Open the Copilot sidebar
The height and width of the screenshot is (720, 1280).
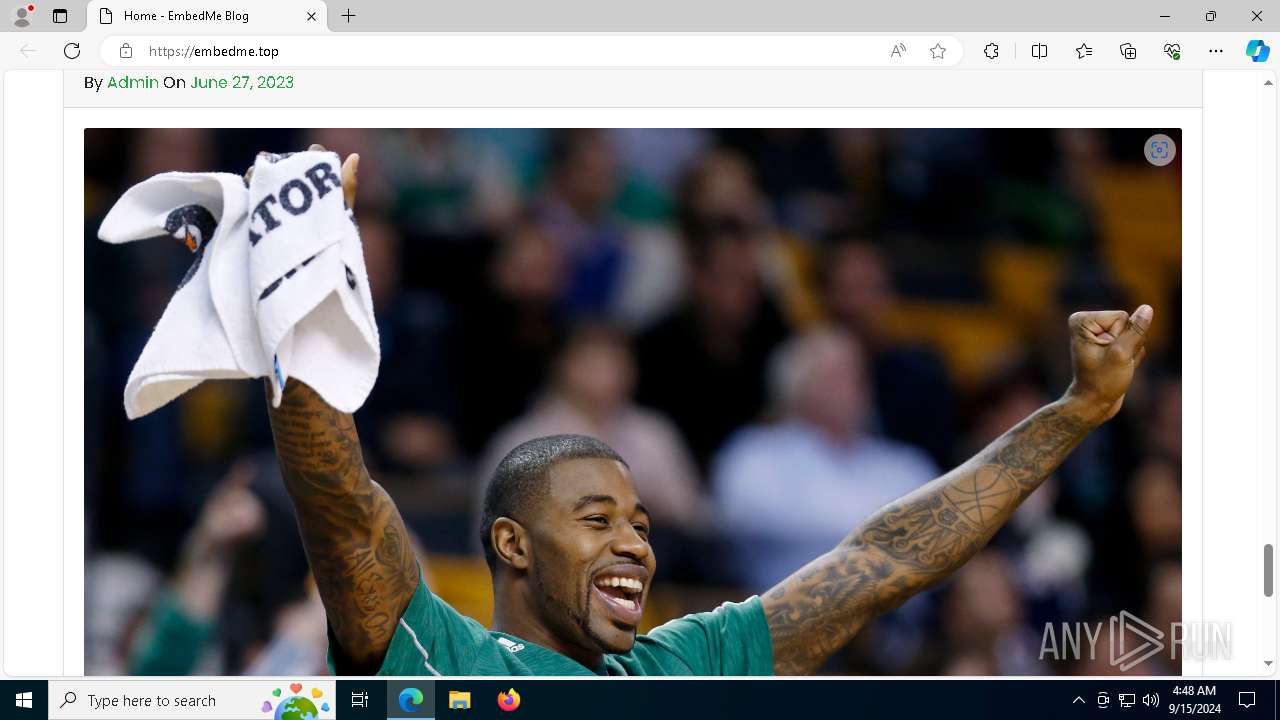[1257, 51]
